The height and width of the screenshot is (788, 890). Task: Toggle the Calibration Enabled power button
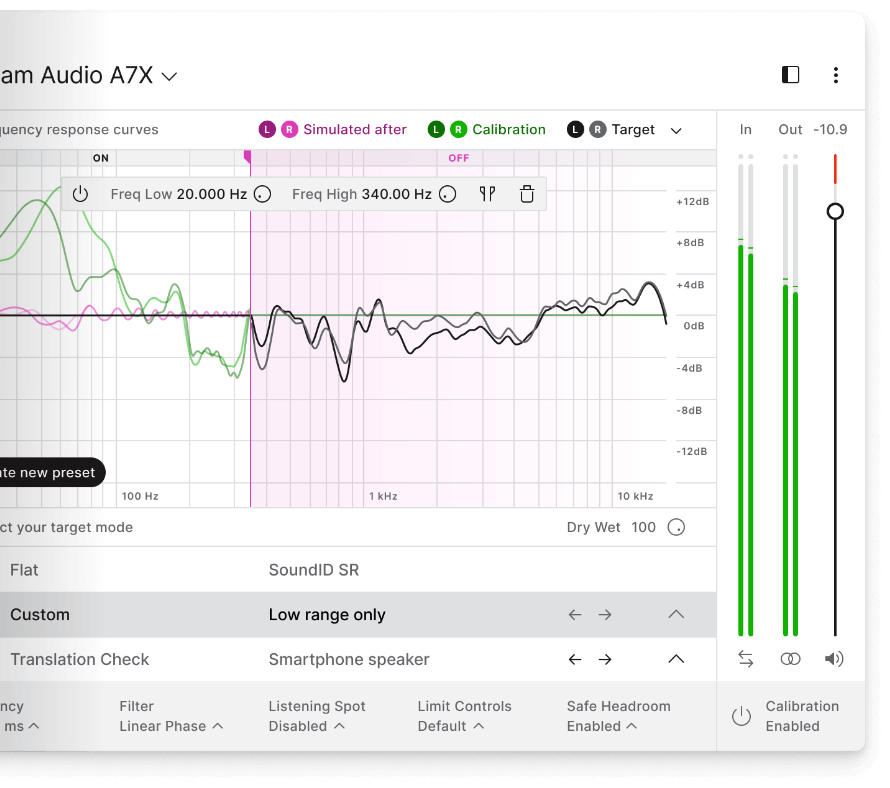pyautogui.click(x=741, y=716)
